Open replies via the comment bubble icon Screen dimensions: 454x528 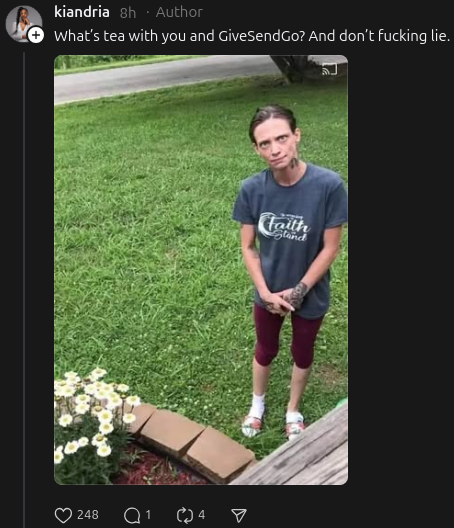[x=132, y=515]
